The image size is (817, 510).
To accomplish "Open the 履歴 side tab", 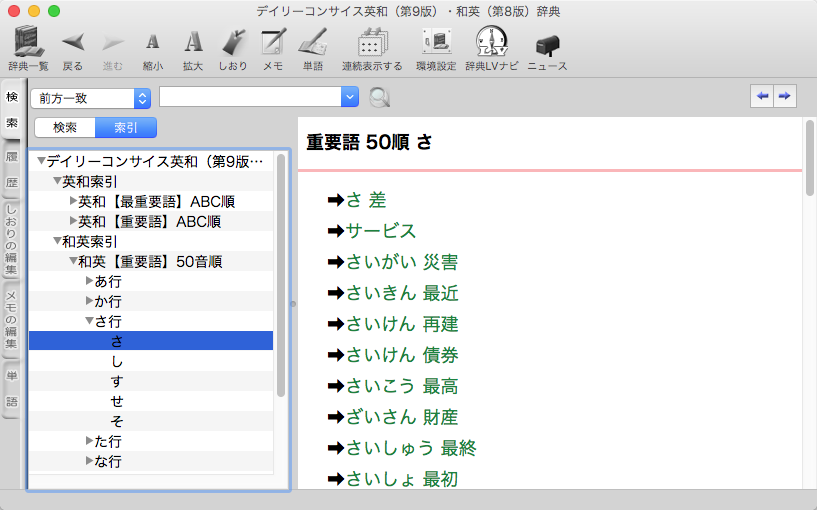I will pyautogui.click(x=12, y=170).
